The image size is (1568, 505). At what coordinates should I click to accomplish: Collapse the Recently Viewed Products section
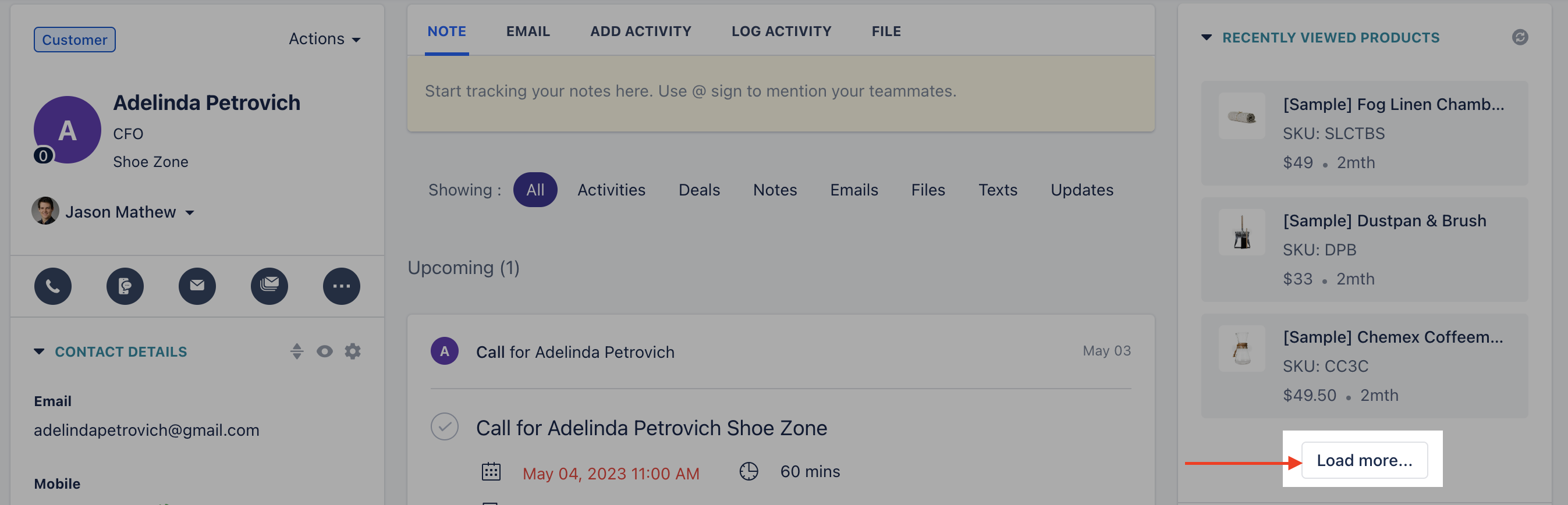coord(1207,38)
